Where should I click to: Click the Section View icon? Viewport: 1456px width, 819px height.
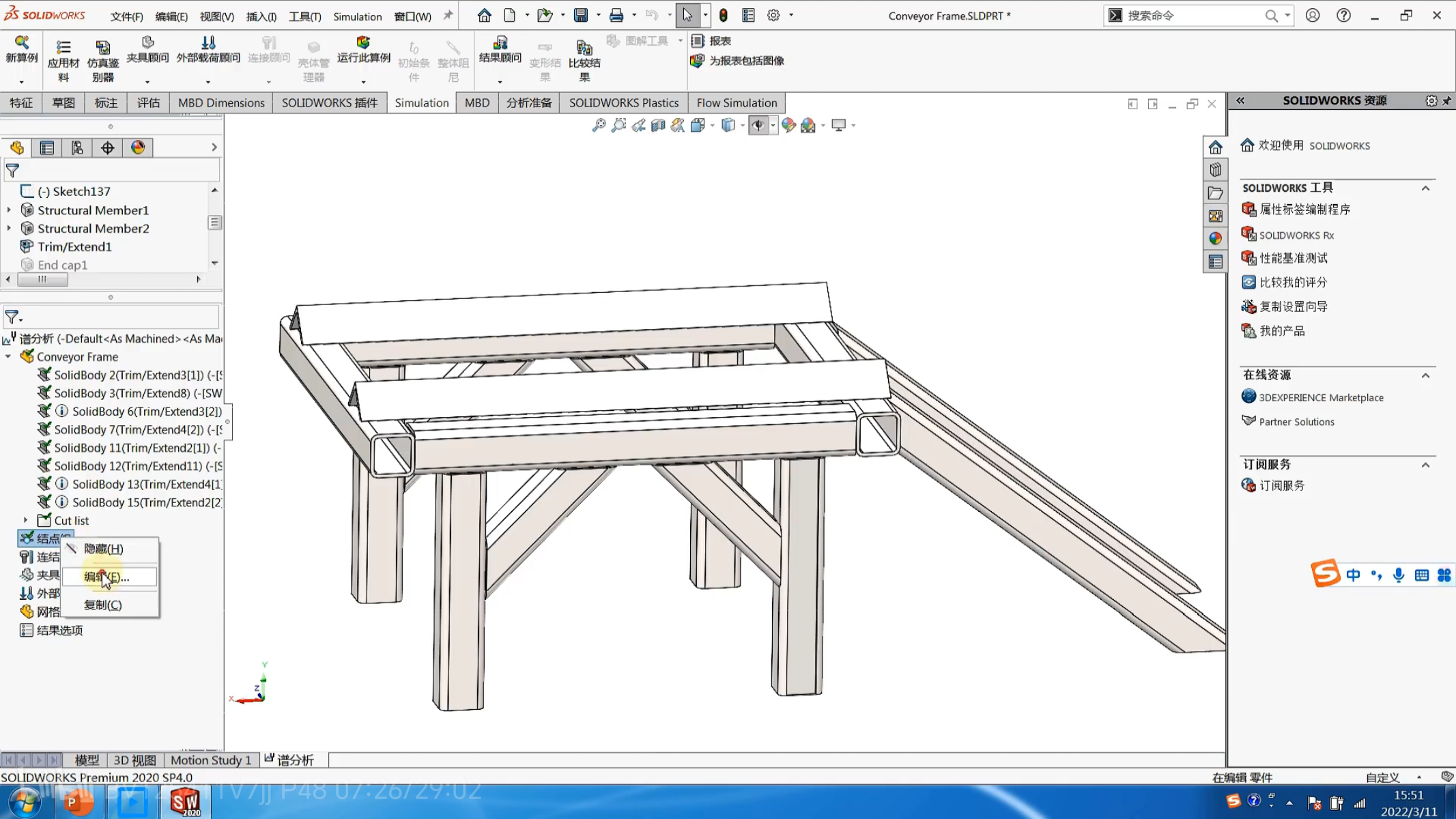658,125
